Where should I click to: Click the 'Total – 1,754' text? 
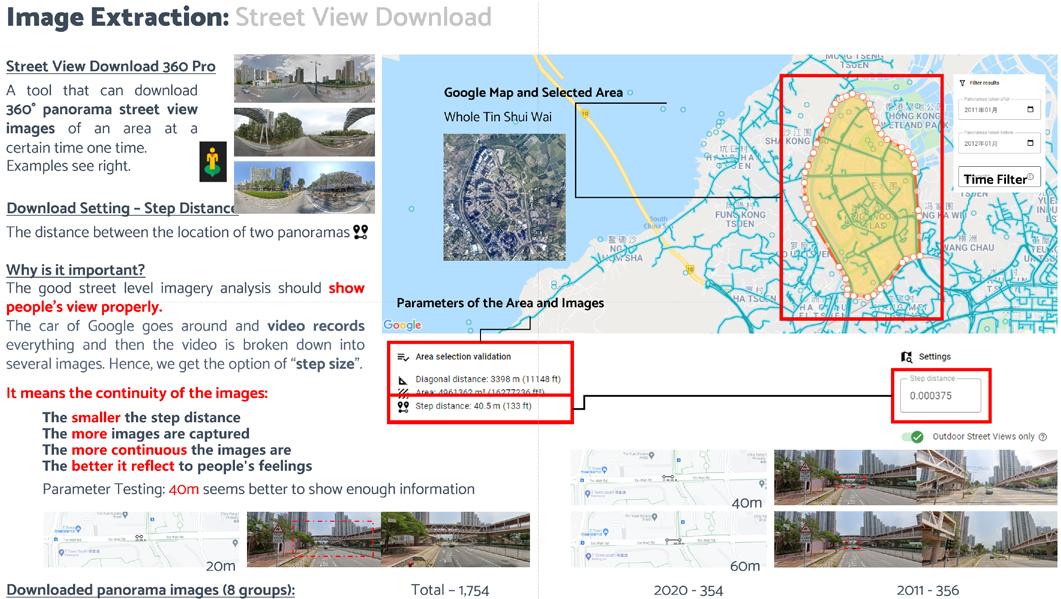tap(450, 590)
